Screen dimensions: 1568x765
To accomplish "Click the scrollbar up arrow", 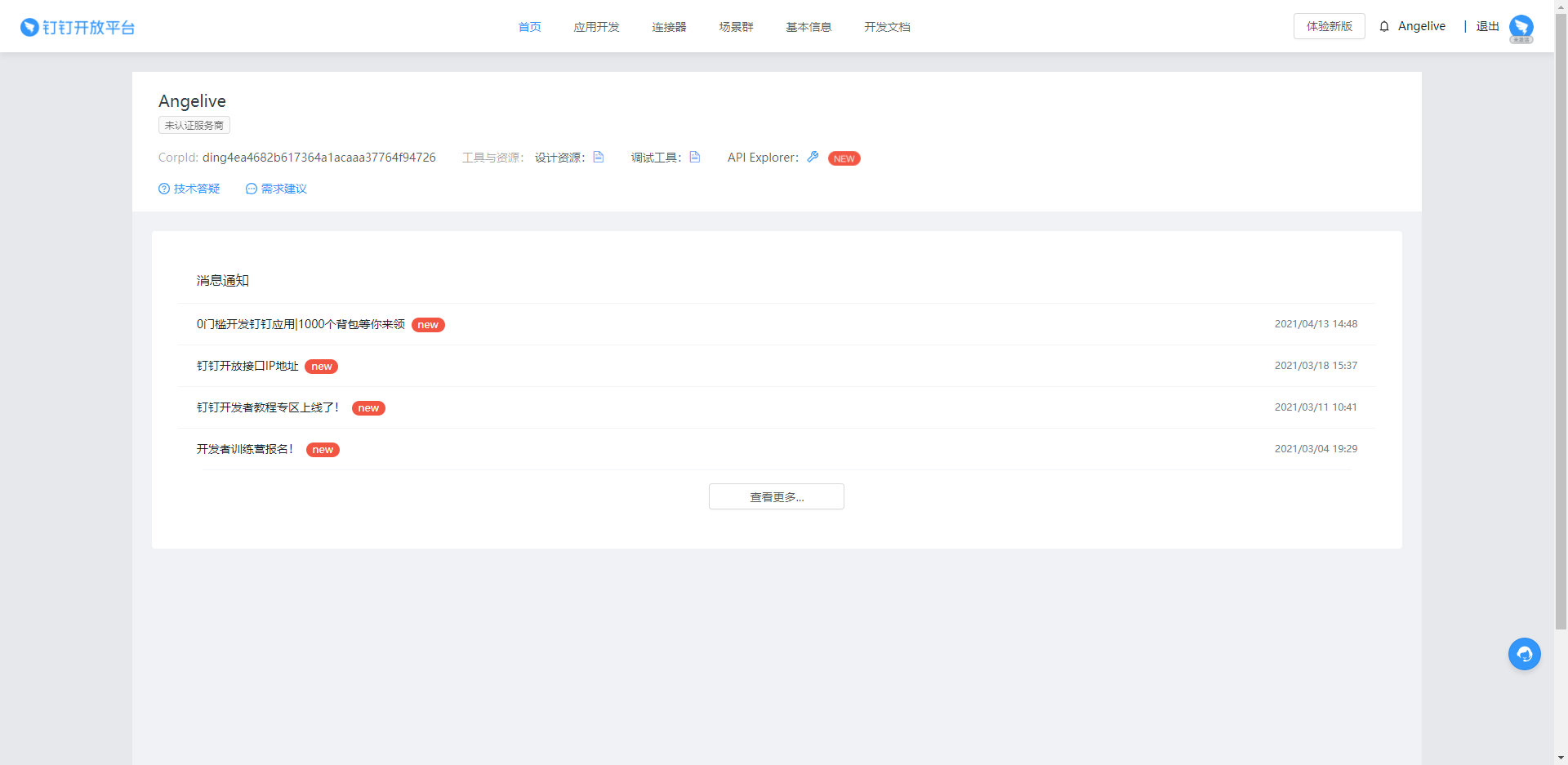I will 1561,7.
